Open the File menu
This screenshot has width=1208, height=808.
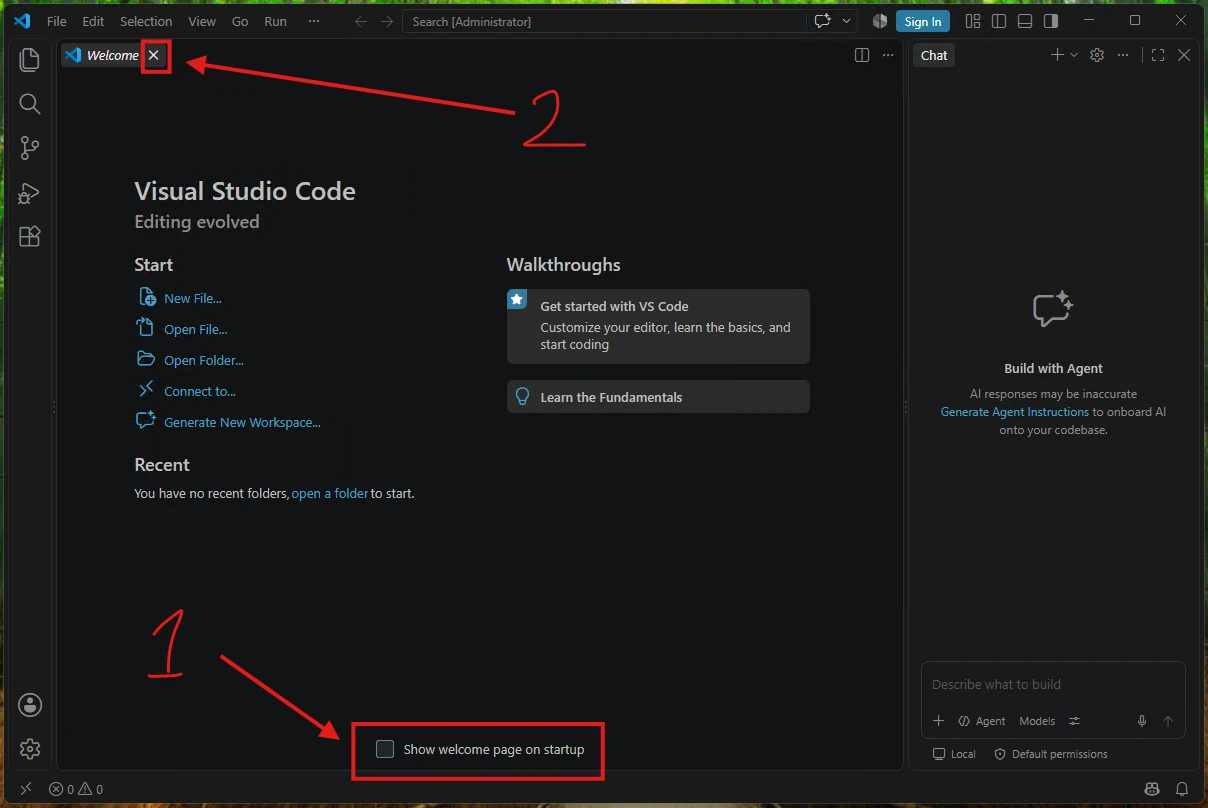(x=57, y=21)
